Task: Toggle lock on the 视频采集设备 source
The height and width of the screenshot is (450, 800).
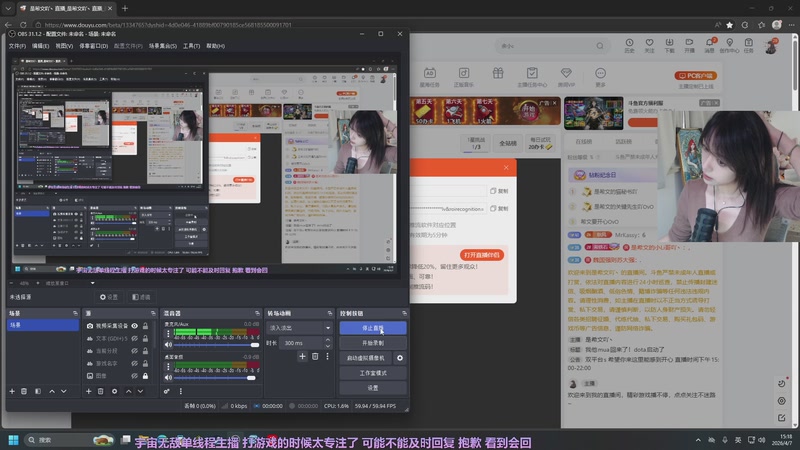Action: 145,326
